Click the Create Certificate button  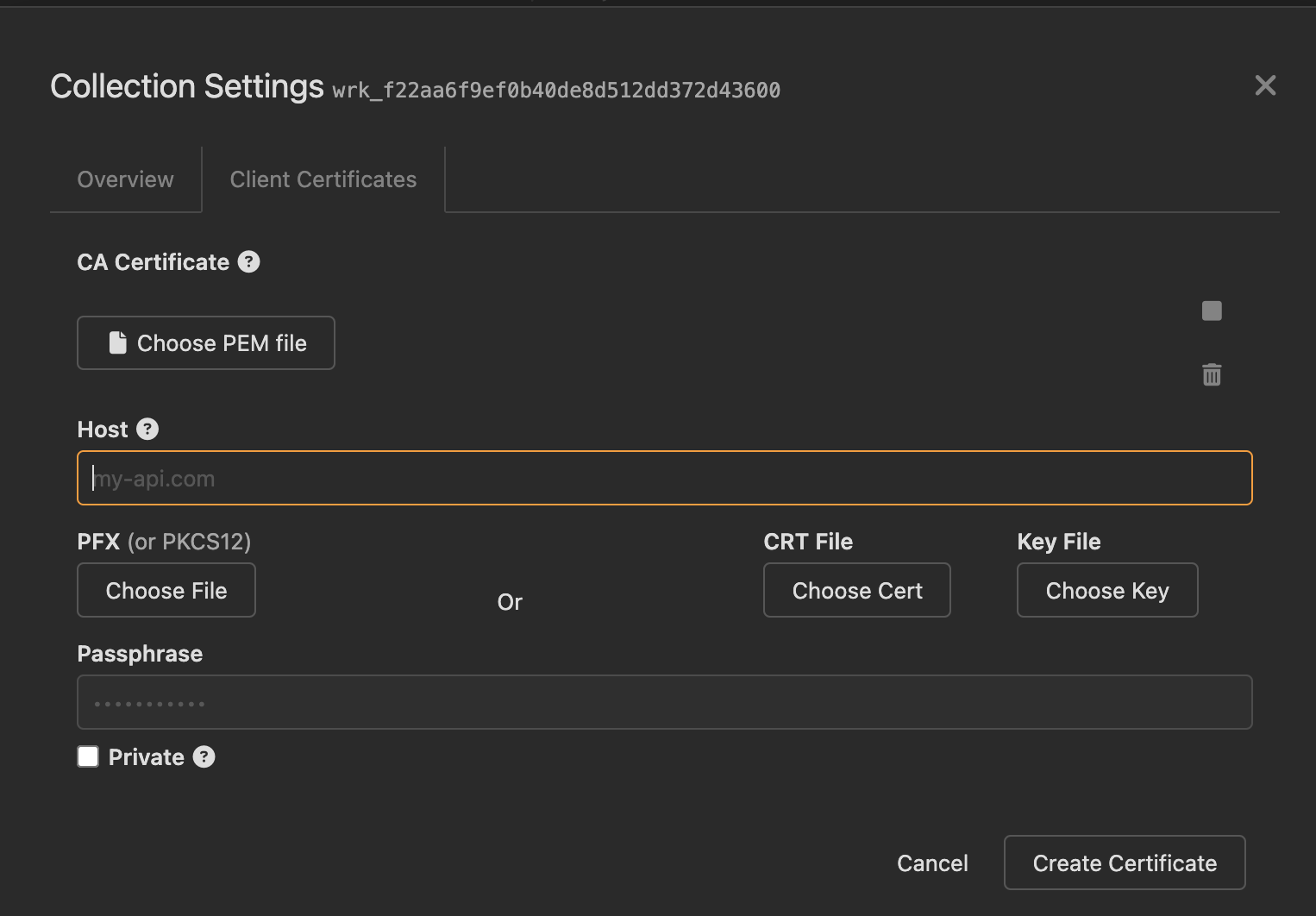pyautogui.click(x=1125, y=863)
